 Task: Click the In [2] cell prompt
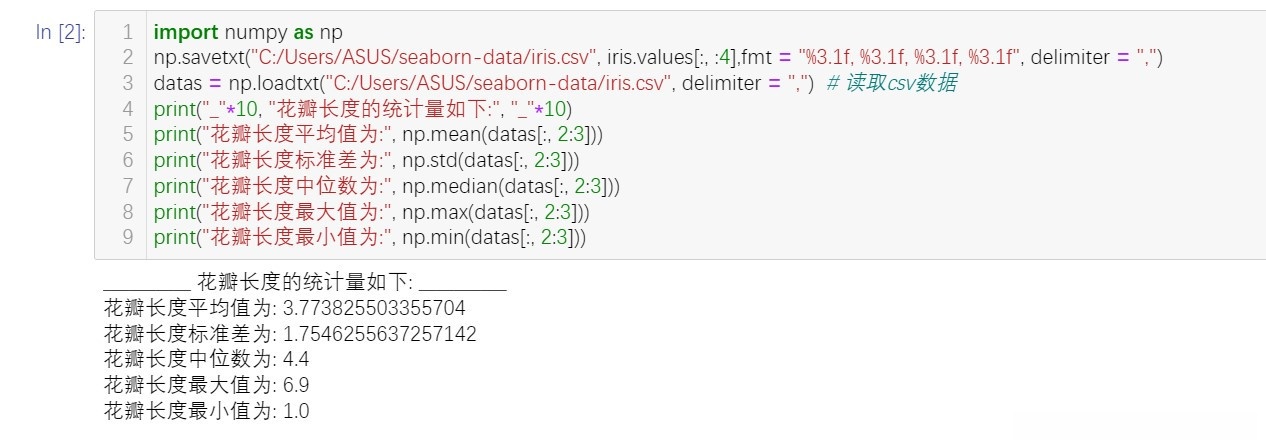[60, 32]
